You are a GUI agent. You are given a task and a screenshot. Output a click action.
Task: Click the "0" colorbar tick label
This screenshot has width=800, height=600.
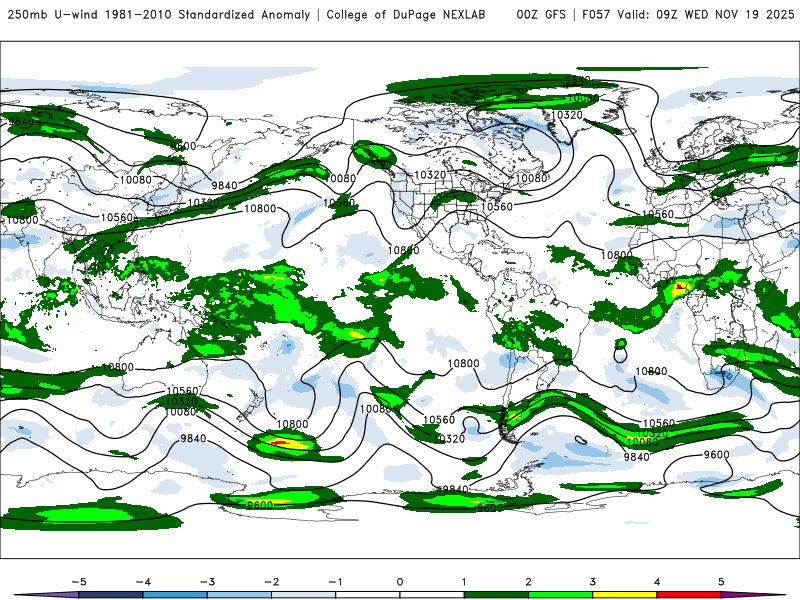(399, 582)
